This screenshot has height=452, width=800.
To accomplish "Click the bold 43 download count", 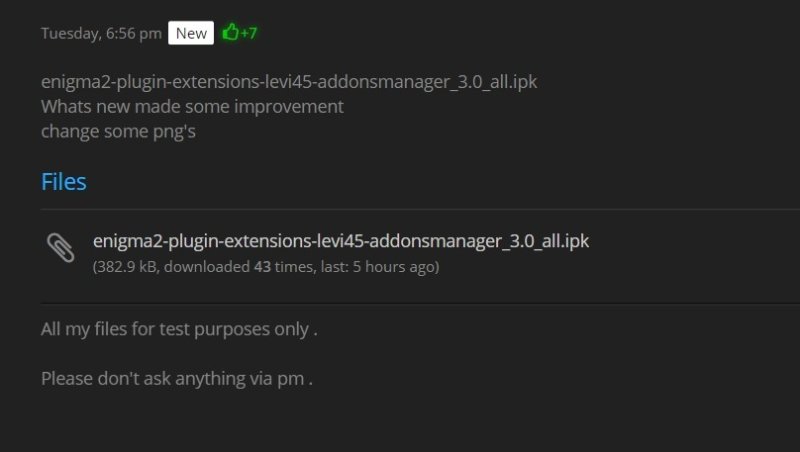I will [x=262, y=267].
